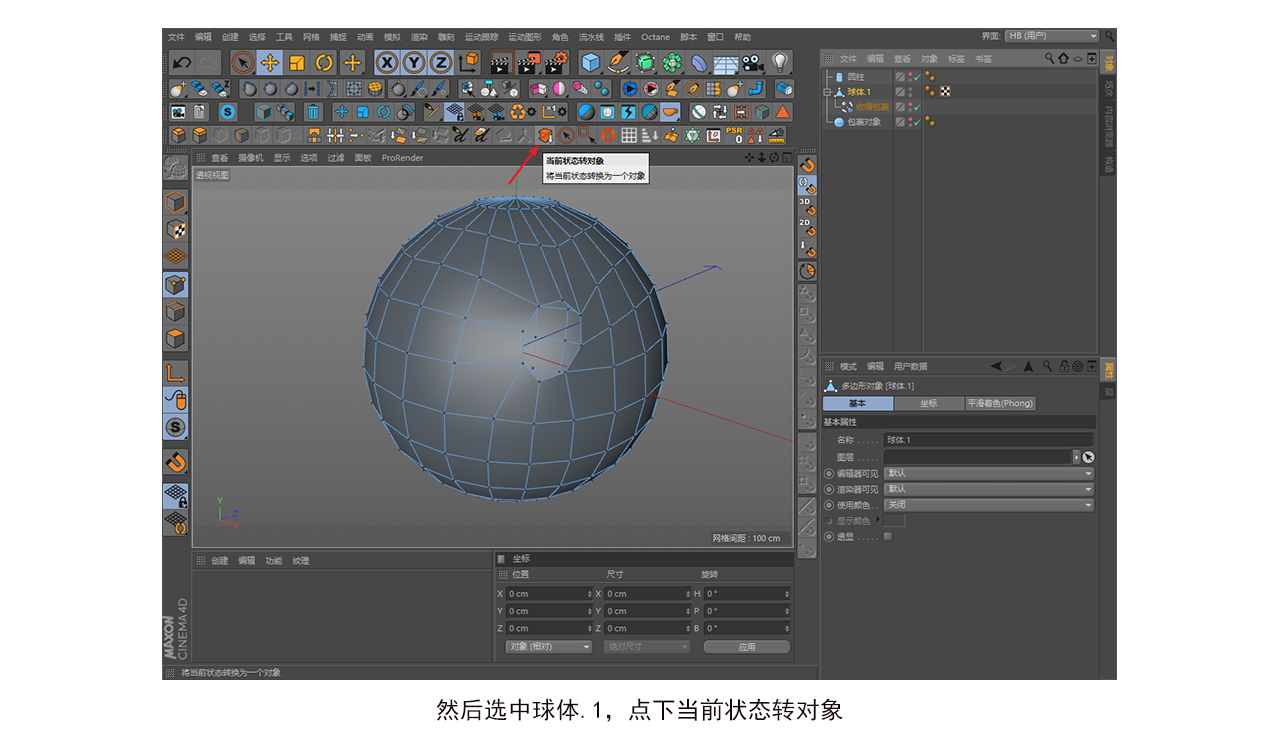This screenshot has width=1280, height=750.
Task: Click the home icon in Object Manager
Action: pos(1063,59)
